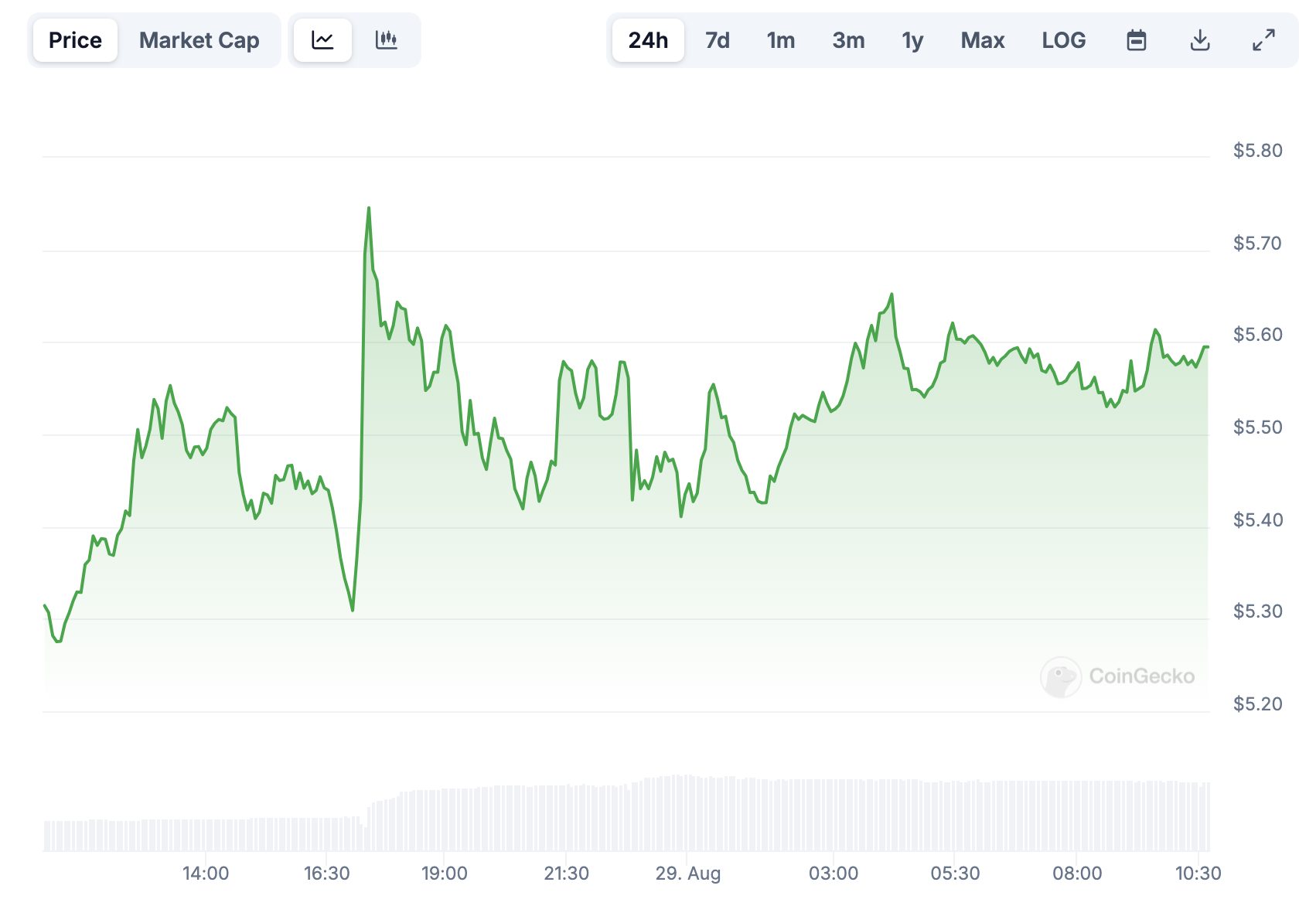Click the 19:00 time axis label
This screenshot has height=906, width=1316.
(x=445, y=874)
